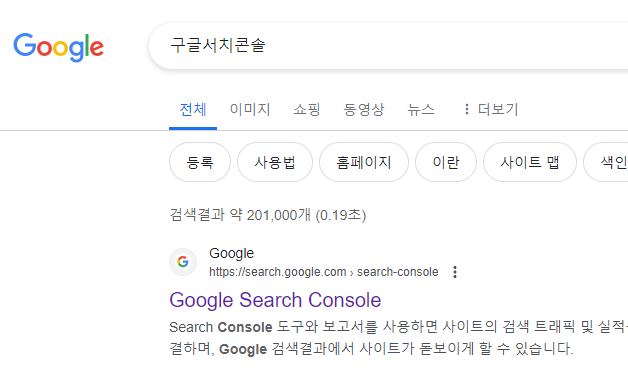Click the snippet line beginning 'Search Console 도구와'

pyautogui.click(x=399, y=327)
